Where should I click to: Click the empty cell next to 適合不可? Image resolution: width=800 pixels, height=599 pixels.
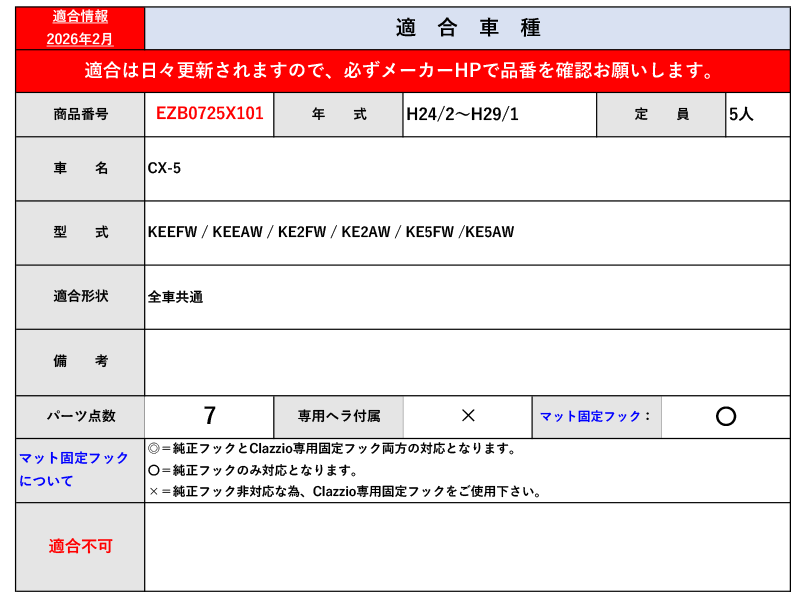[467, 546]
